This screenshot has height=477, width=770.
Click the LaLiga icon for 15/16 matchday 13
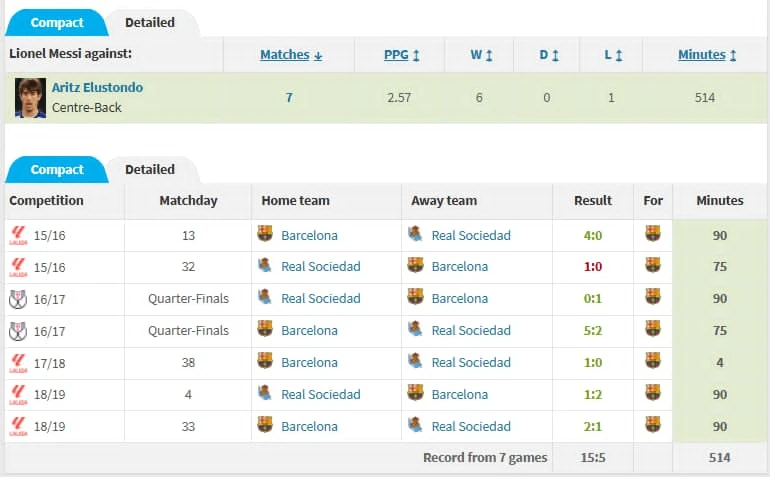click(18, 235)
